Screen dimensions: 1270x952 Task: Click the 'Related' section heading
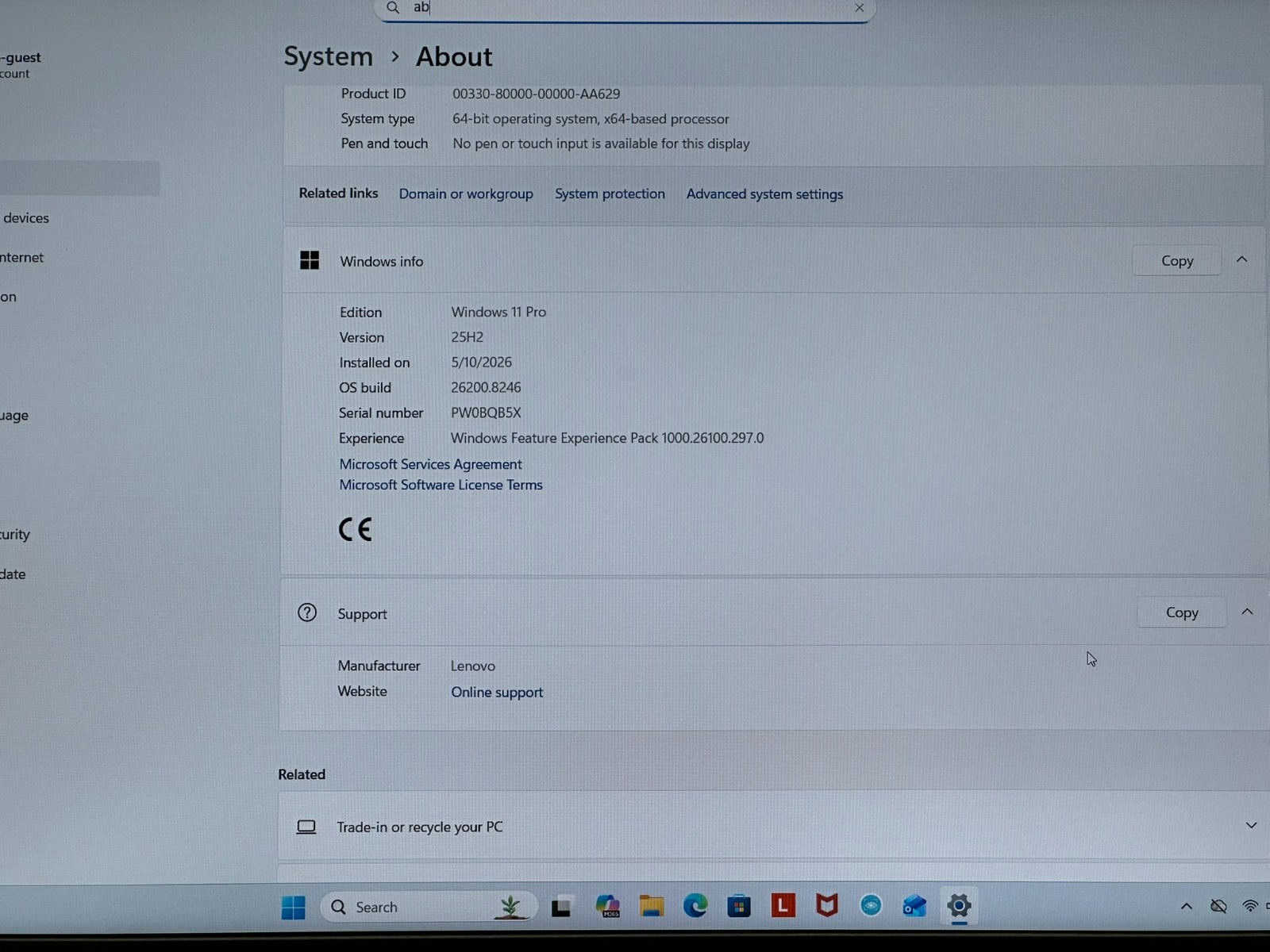point(302,774)
